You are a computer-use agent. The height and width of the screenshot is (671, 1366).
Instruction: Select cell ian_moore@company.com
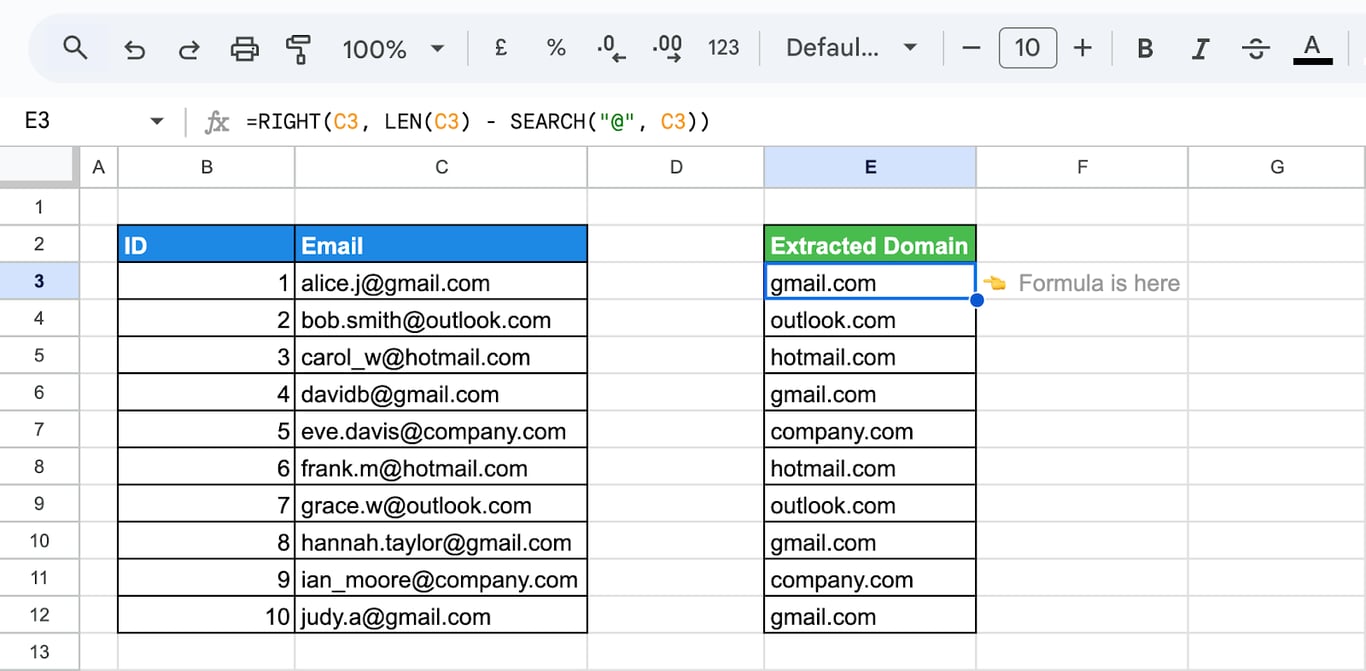[441, 579]
